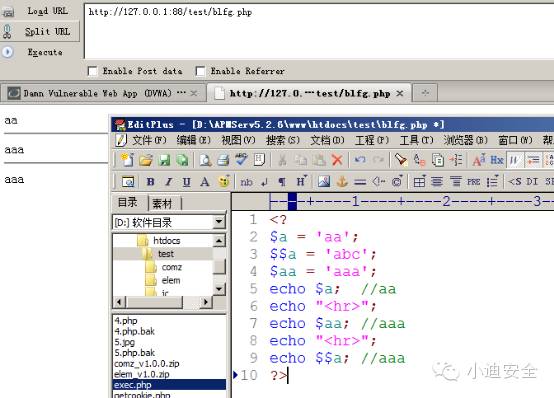Open the D: 软件目录 drive dropdown
The width and height of the screenshot is (554, 398).
(x=219, y=222)
